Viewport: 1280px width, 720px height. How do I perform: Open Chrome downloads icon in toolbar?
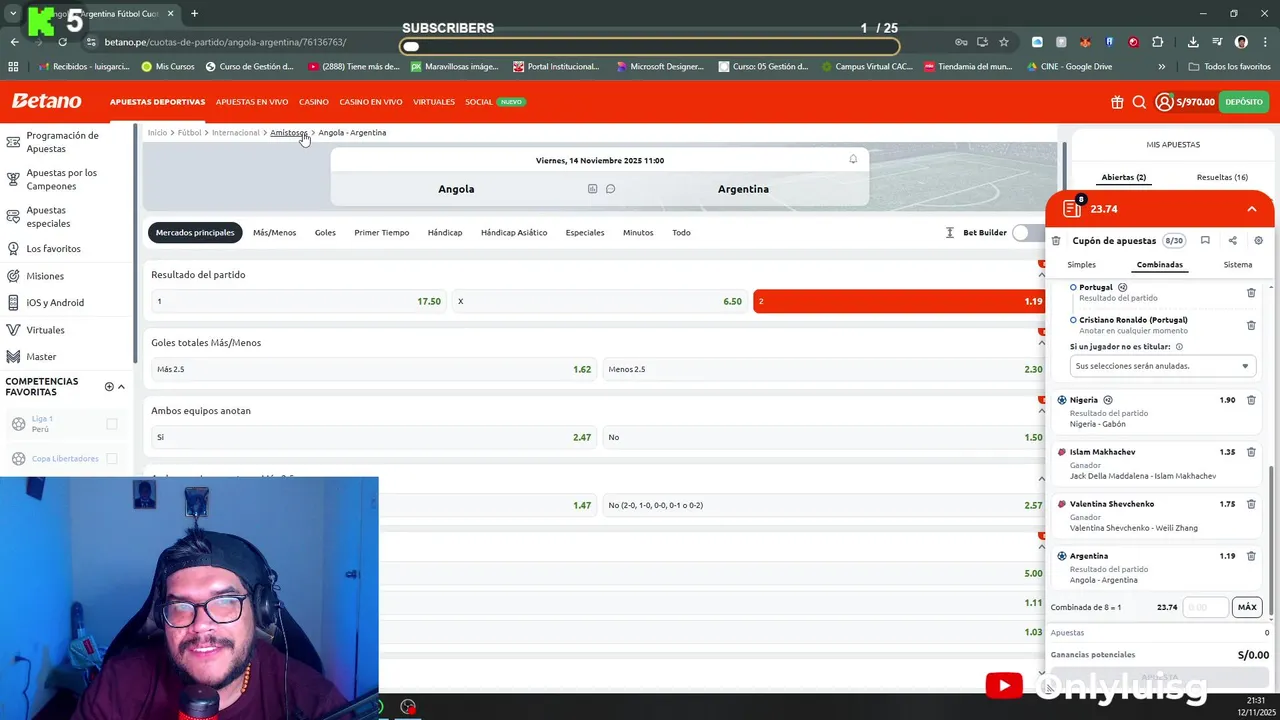pos(1193,42)
